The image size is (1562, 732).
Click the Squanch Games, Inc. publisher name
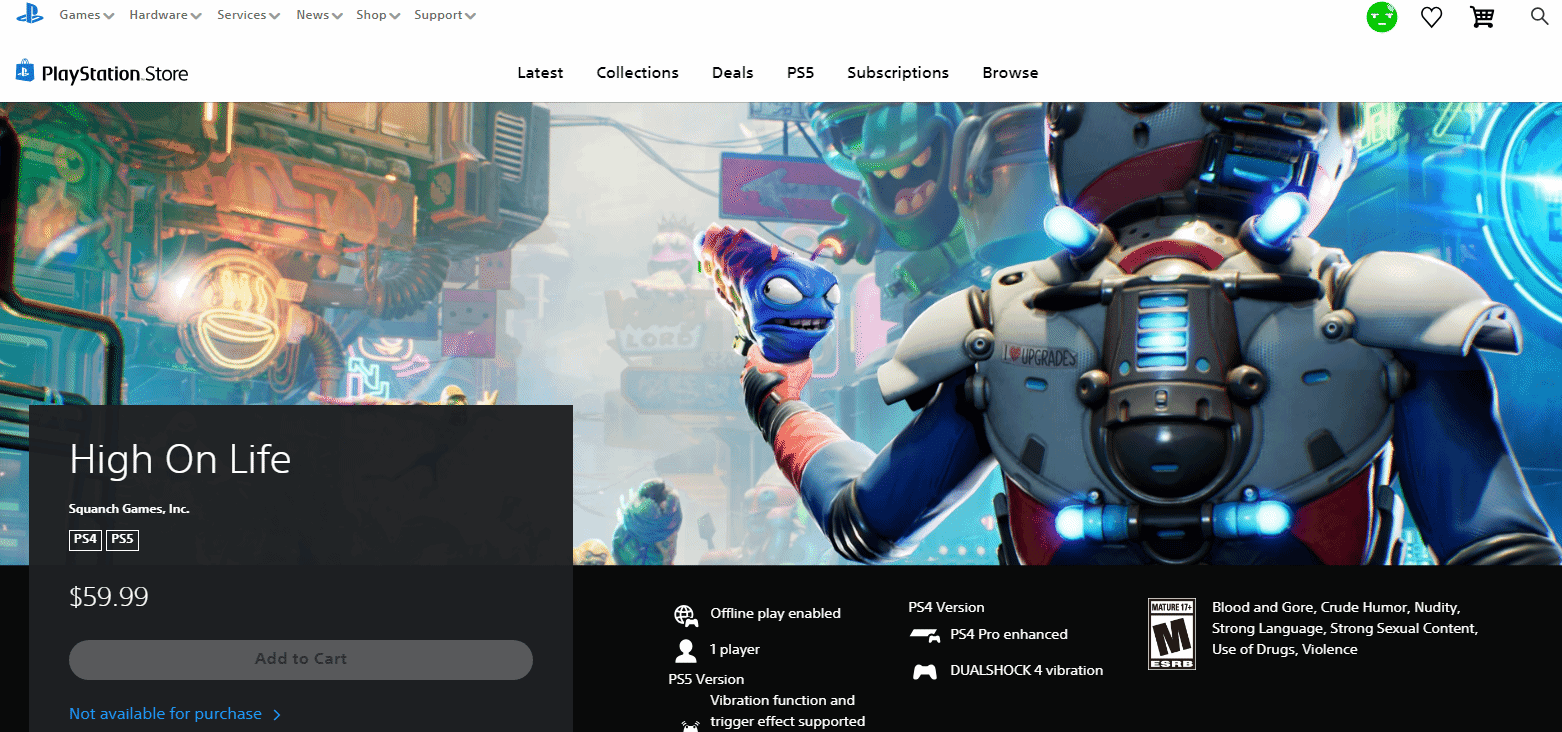[x=129, y=509]
